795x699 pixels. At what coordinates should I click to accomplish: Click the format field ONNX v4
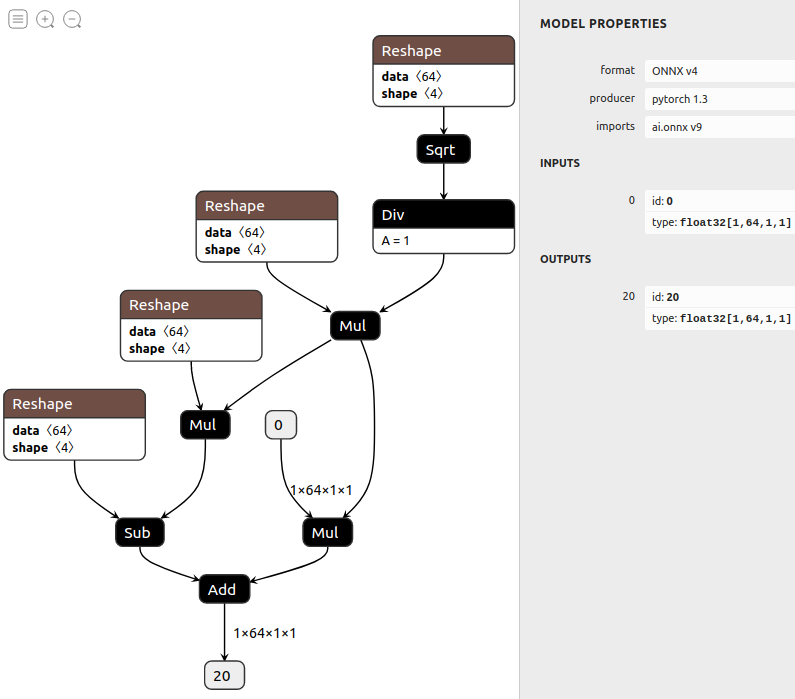coord(720,71)
